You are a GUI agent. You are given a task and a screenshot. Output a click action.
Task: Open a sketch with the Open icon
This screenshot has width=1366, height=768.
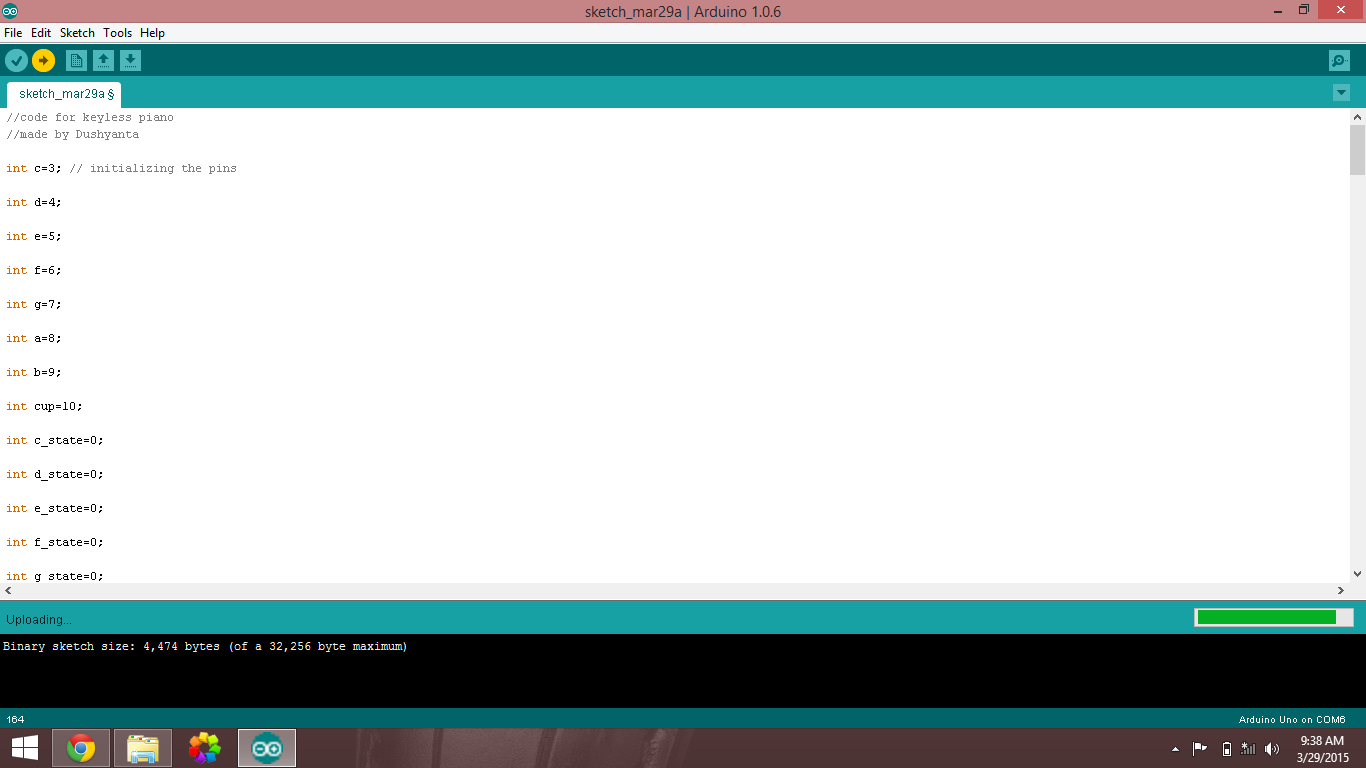click(x=103, y=61)
